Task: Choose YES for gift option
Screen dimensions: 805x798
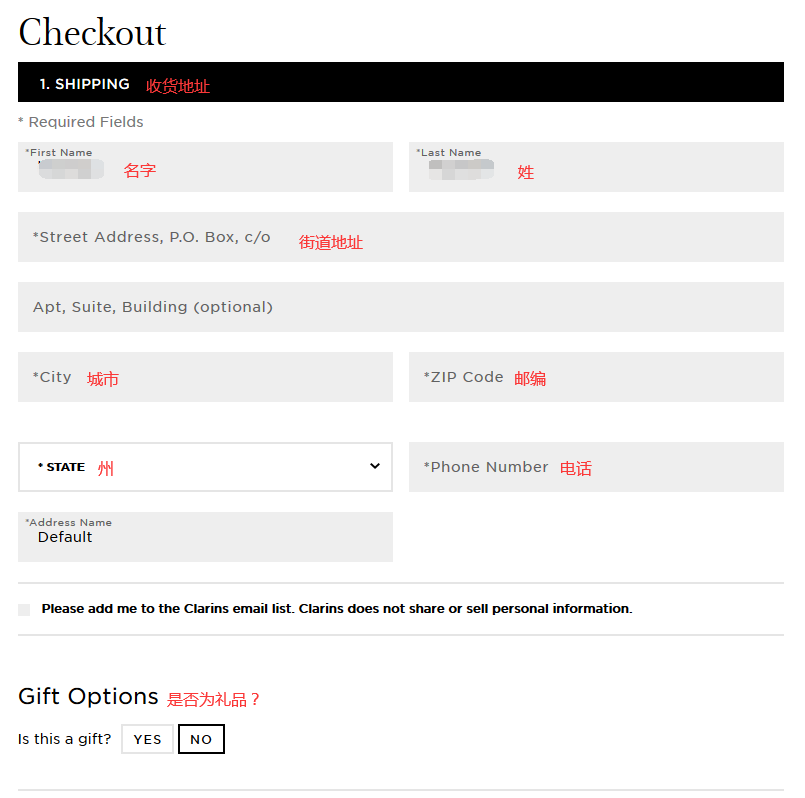Action: (x=147, y=739)
